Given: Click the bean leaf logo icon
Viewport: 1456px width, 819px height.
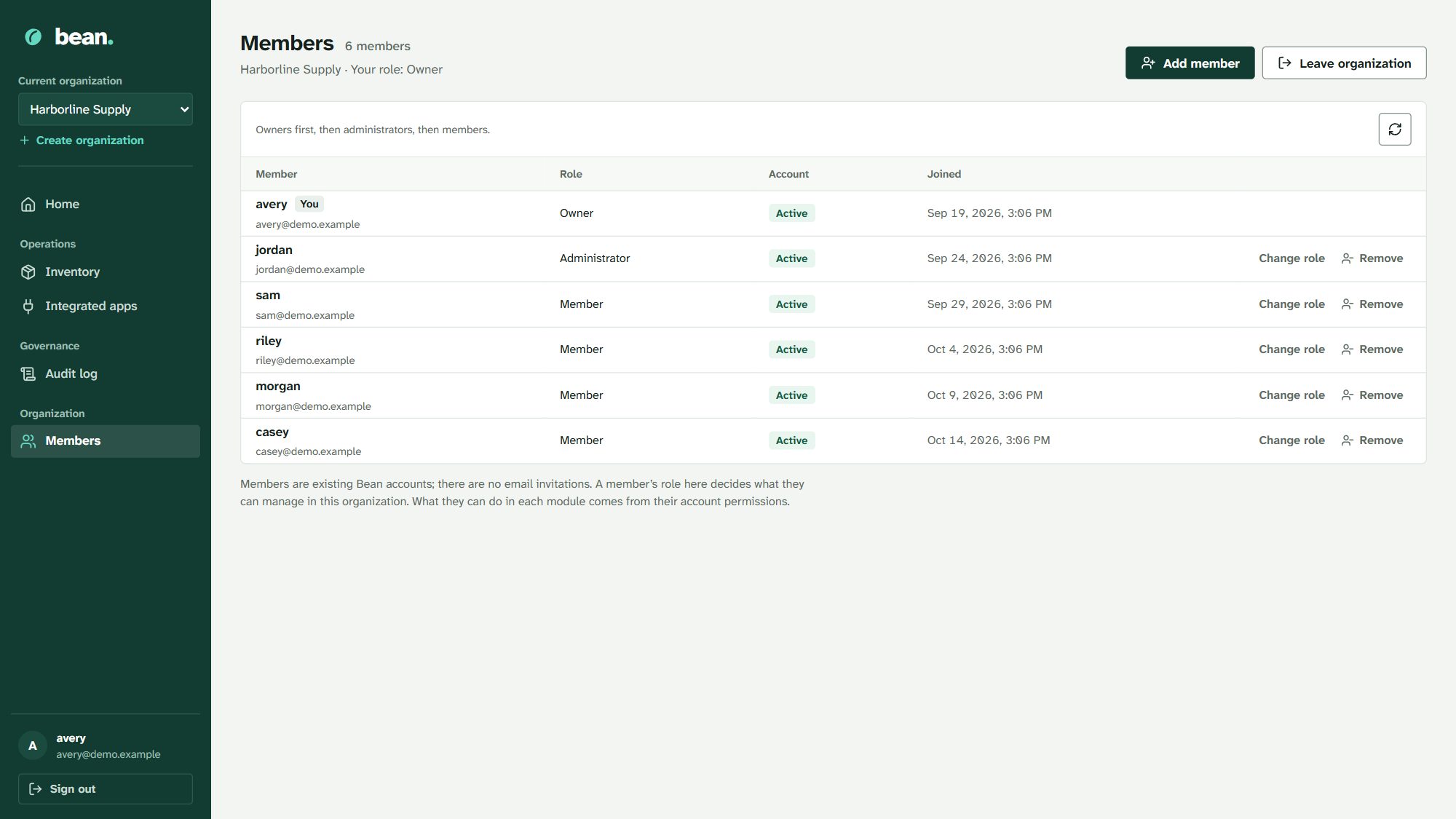Looking at the screenshot, I should [x=33, y=36].
